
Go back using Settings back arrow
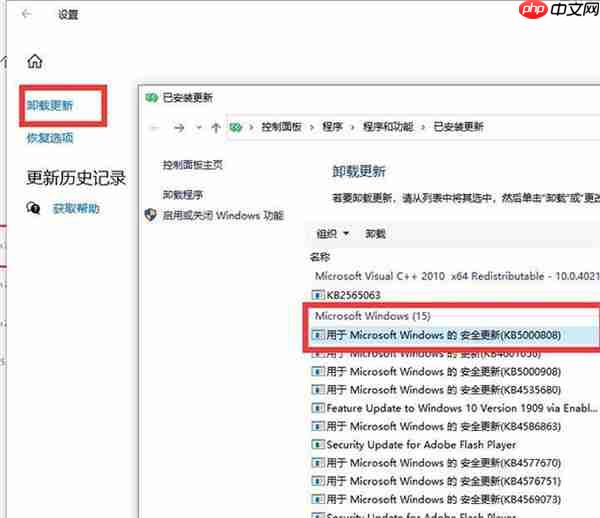click(26, 14)
